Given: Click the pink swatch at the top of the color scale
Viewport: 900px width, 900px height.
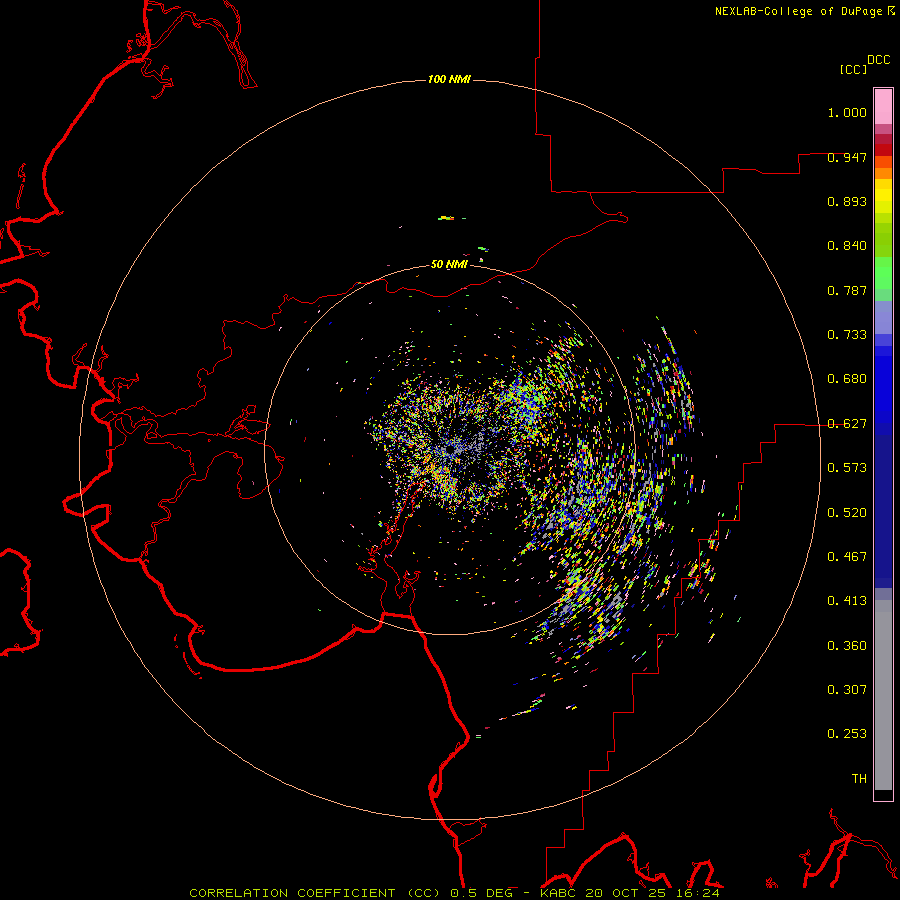Looking at the screenshot, I should tap(883, 107).
